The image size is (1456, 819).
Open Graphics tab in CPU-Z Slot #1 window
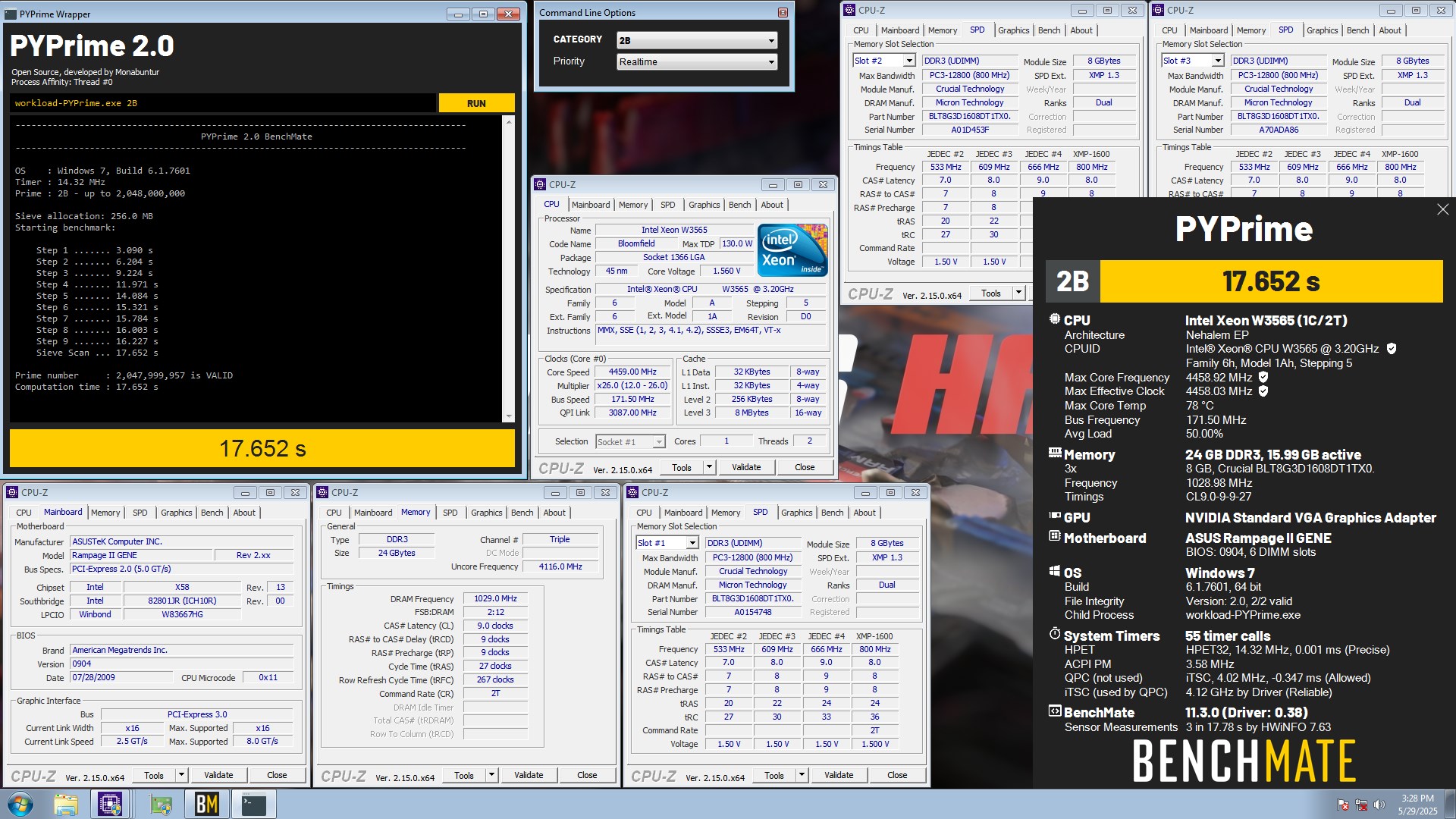click(x=796, y=513)
